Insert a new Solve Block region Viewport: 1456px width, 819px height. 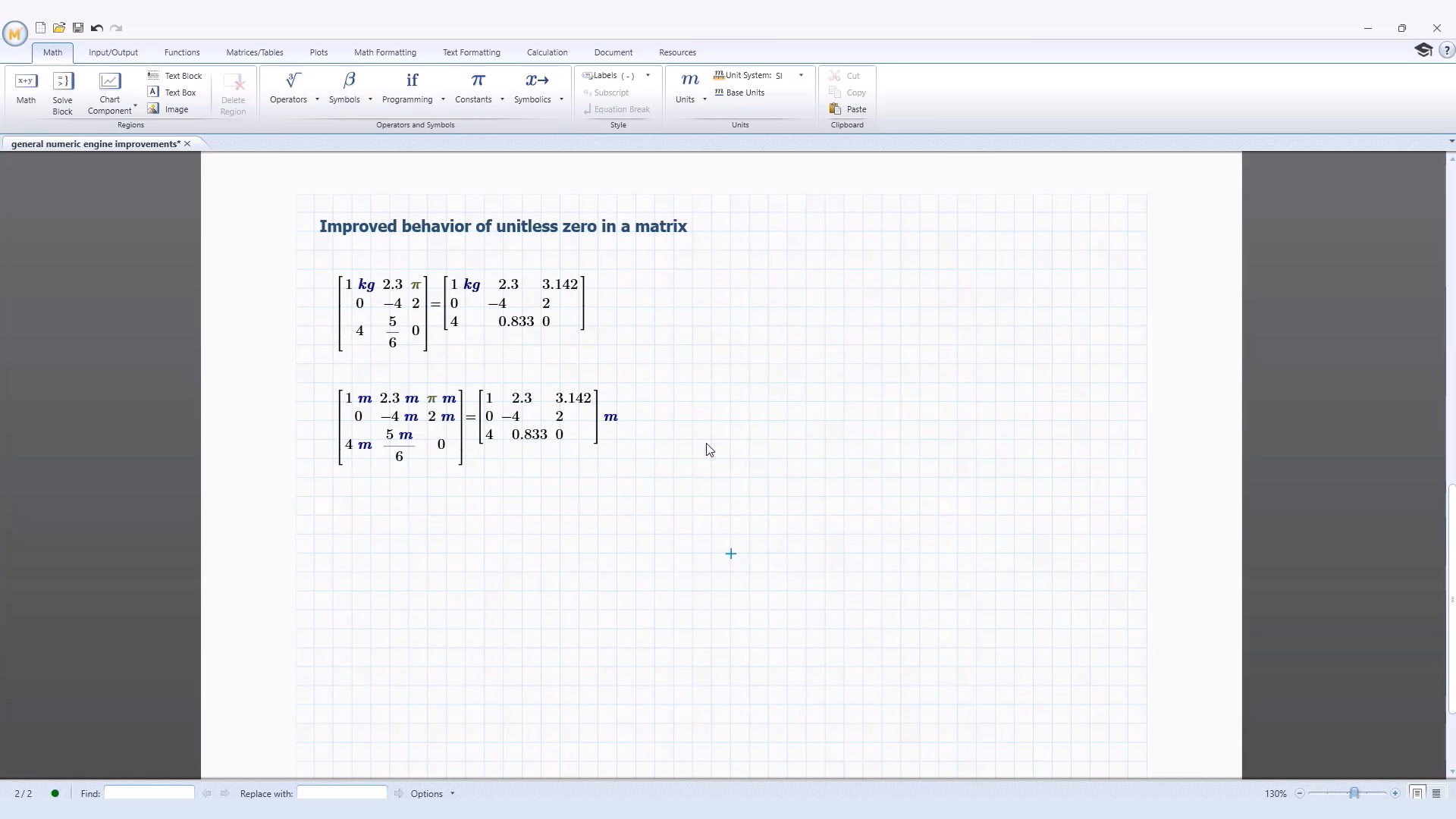click(x=62, y=91)
